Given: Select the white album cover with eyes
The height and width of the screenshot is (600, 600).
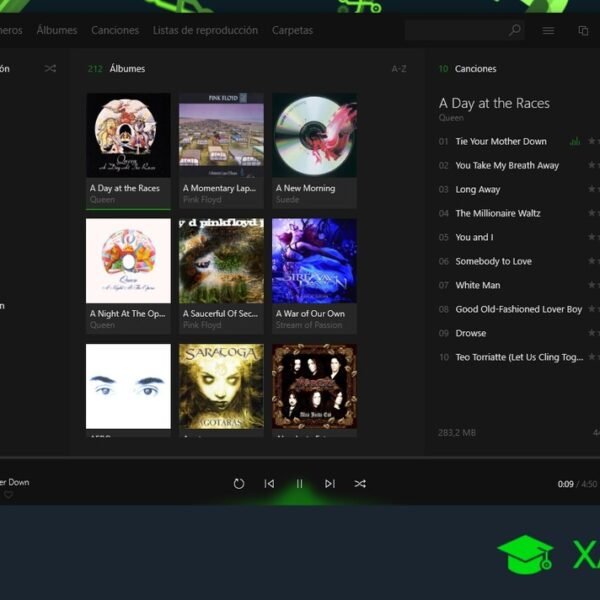Looking at the screenshot, I should tap(128, 386).
